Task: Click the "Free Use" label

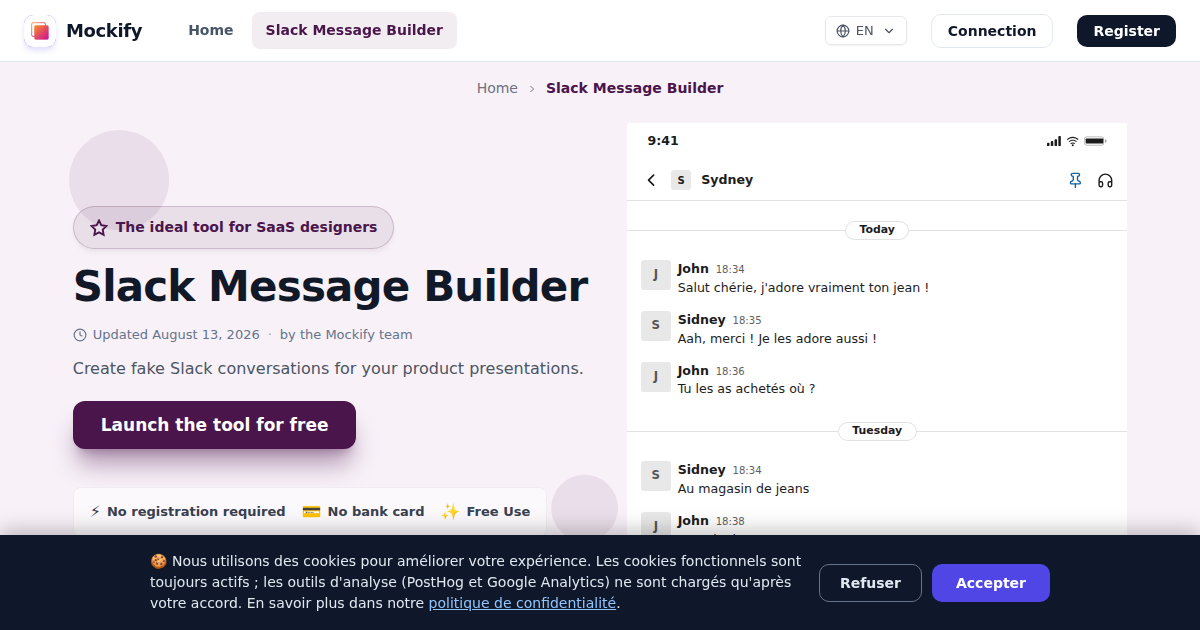Action: tap(498, 511)
